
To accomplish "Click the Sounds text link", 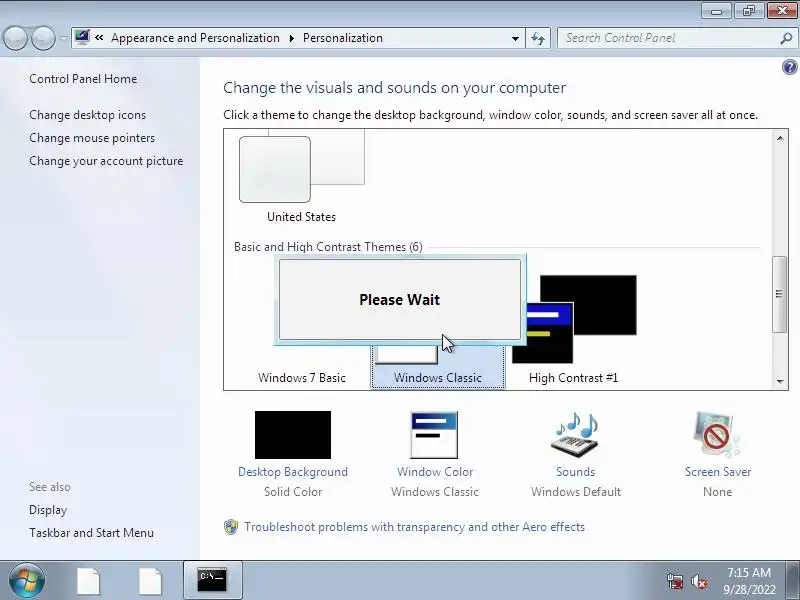I will [x=576, y=472].
